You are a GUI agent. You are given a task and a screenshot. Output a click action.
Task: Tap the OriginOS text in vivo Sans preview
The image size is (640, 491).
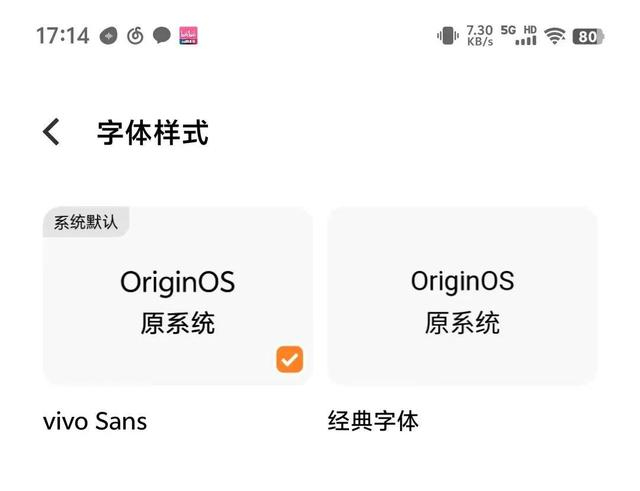177,282
